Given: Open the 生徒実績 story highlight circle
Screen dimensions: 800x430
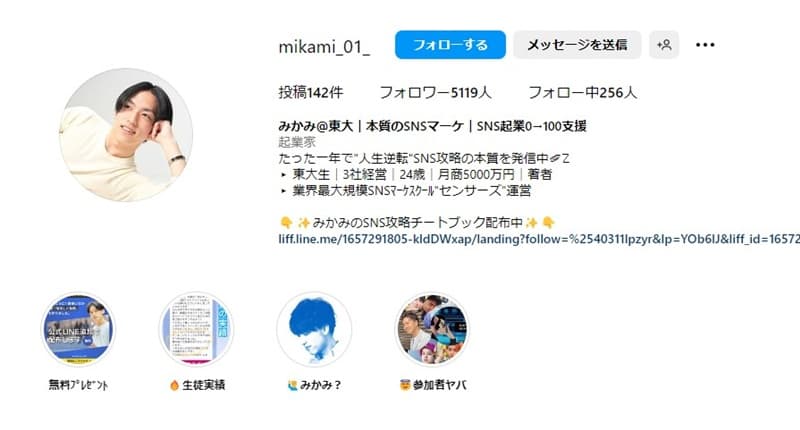Looking at the screenshot, I should [x=196, y=329].
